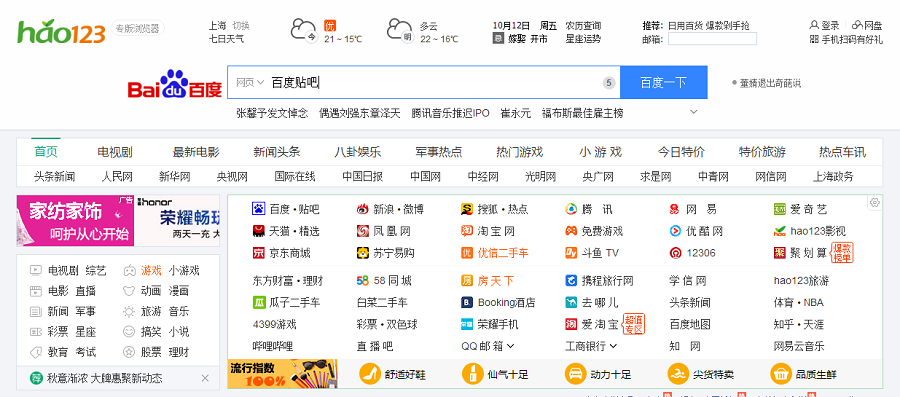The width and height of the screenshot is (900, 397).
Task: Click the 苏宁易购 lion icon
Action: click(x=363, y=253)
